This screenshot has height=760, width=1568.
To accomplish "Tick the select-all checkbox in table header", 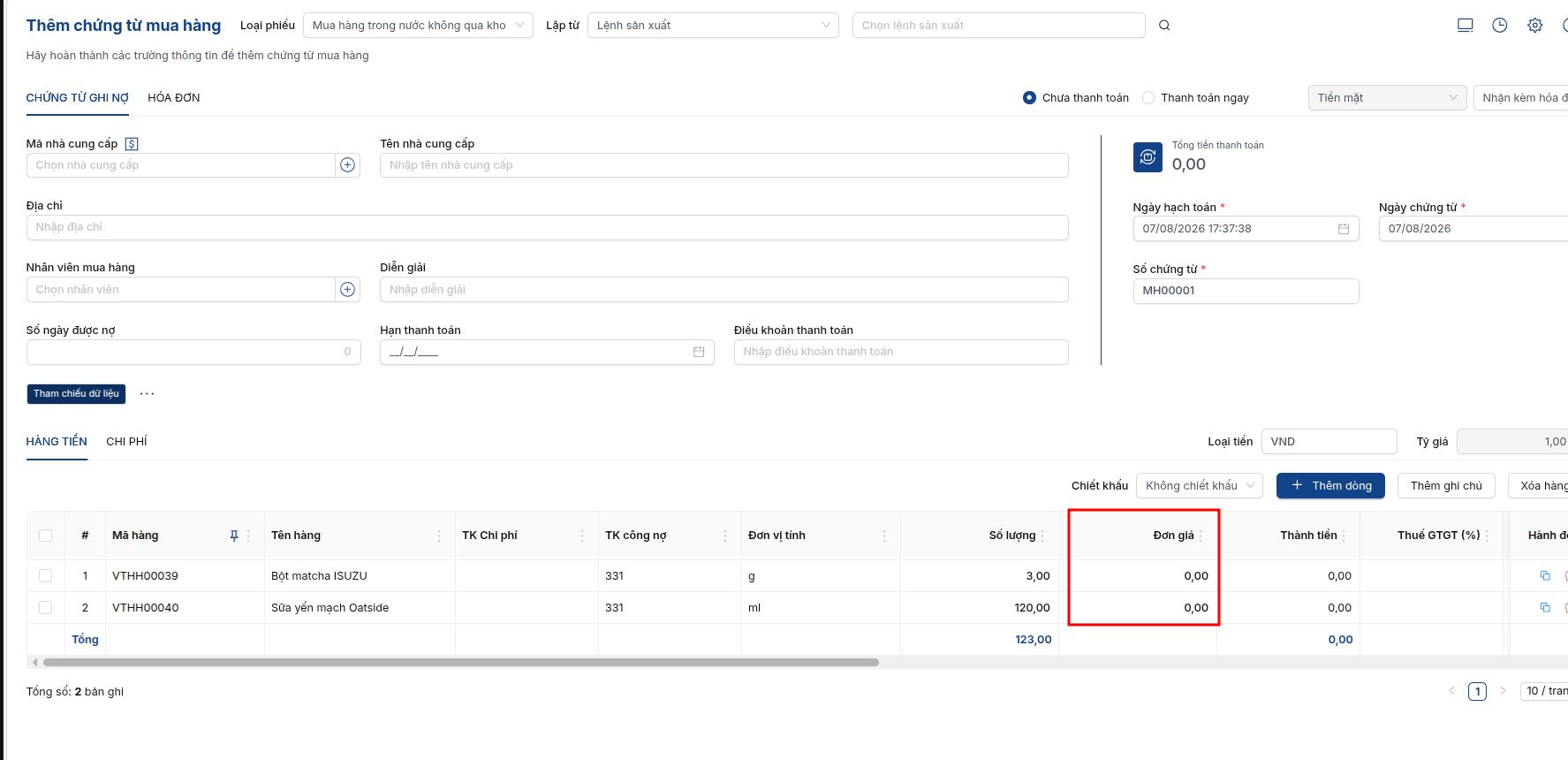I will point(46,536).
